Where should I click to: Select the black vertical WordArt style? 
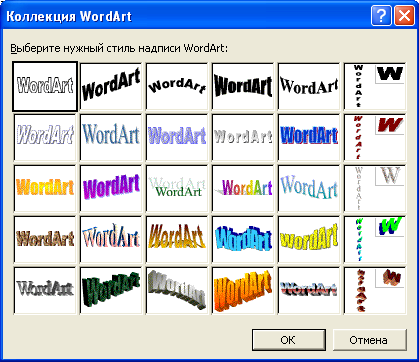click(x=375, y=86)
